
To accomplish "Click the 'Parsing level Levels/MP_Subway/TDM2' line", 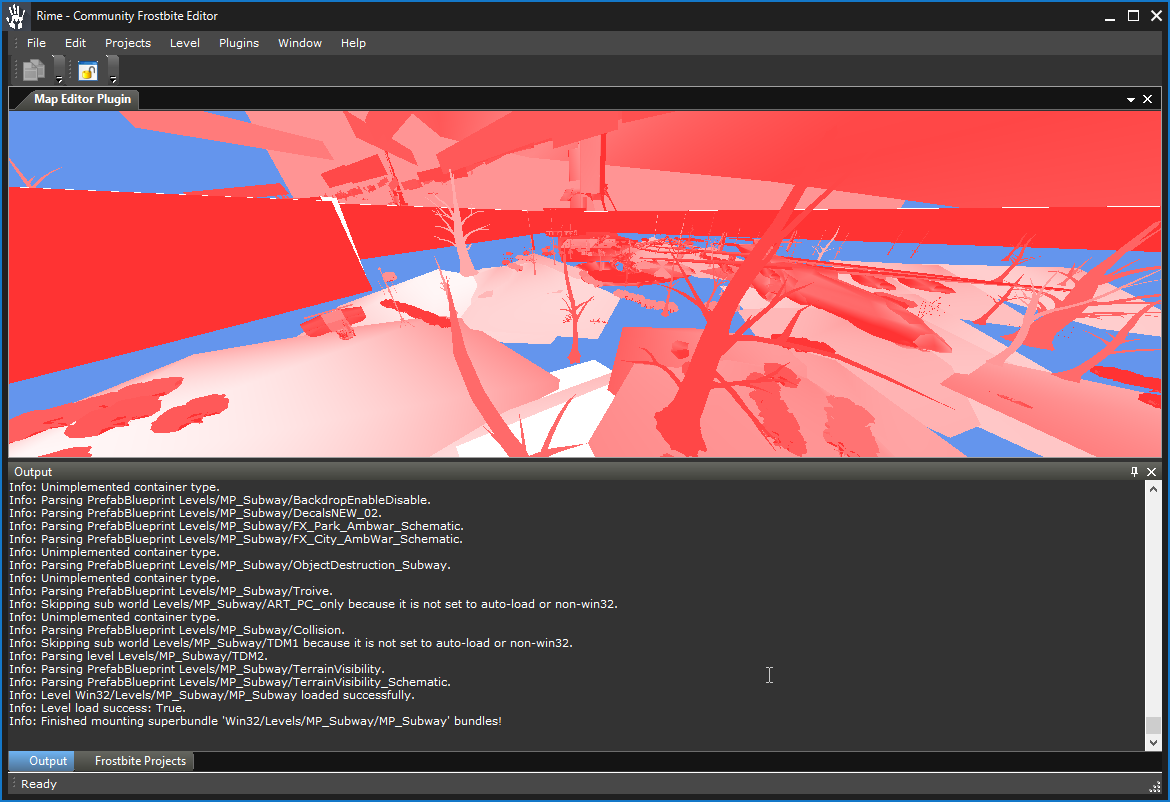I will tap(138, 656).
